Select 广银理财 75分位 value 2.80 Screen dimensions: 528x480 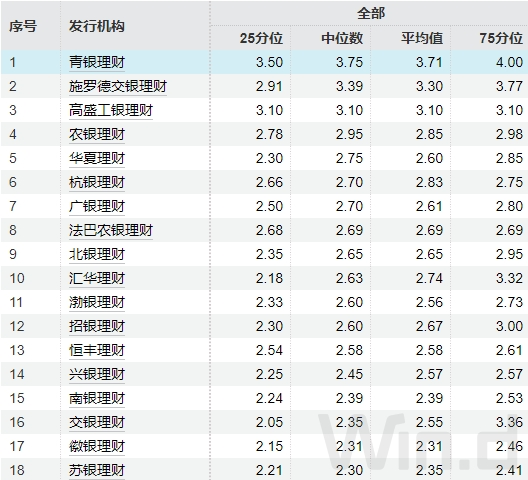pyautogui.click(x=509, y=206)
